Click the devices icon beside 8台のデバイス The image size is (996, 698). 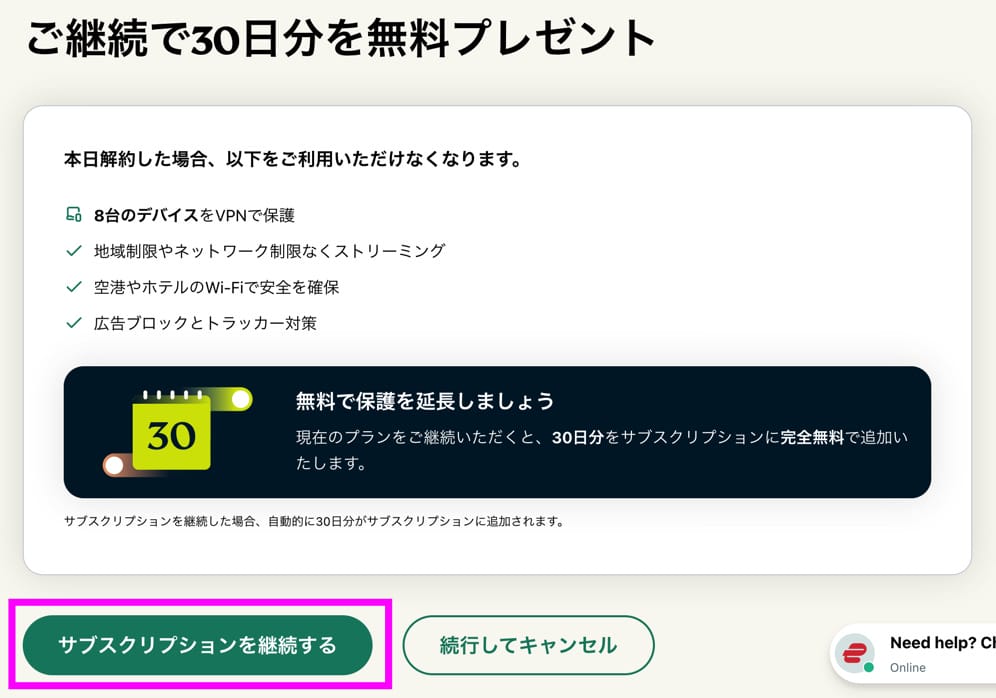[73, 215]
